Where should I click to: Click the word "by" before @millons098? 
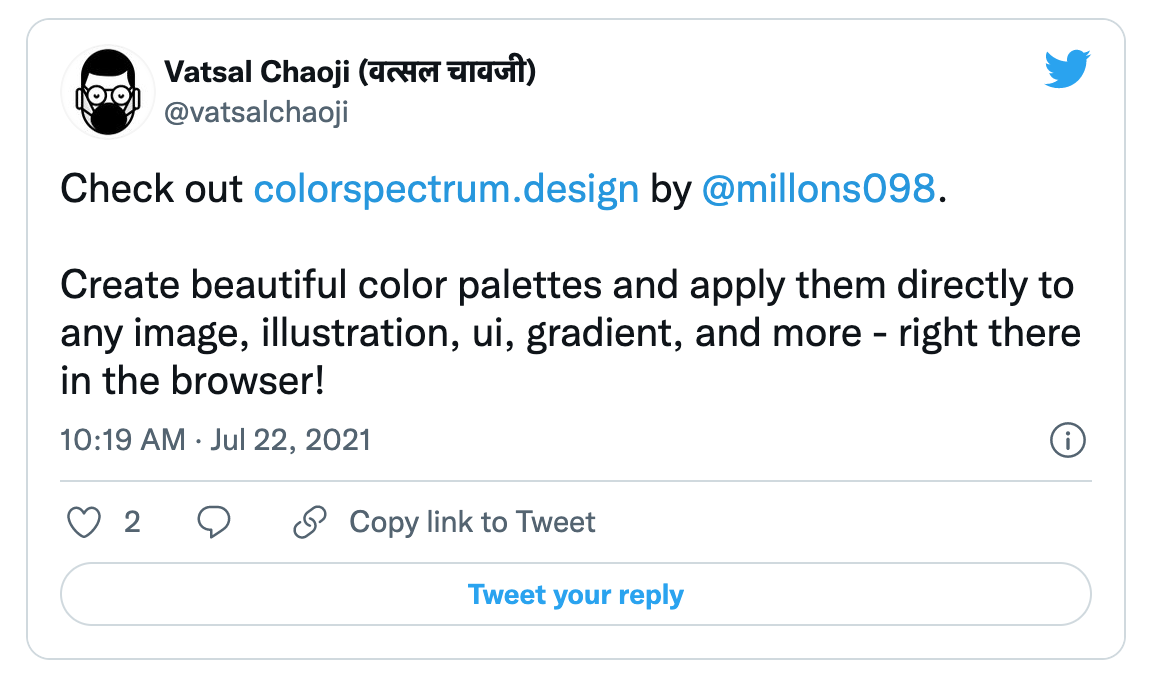pos(671,188)
